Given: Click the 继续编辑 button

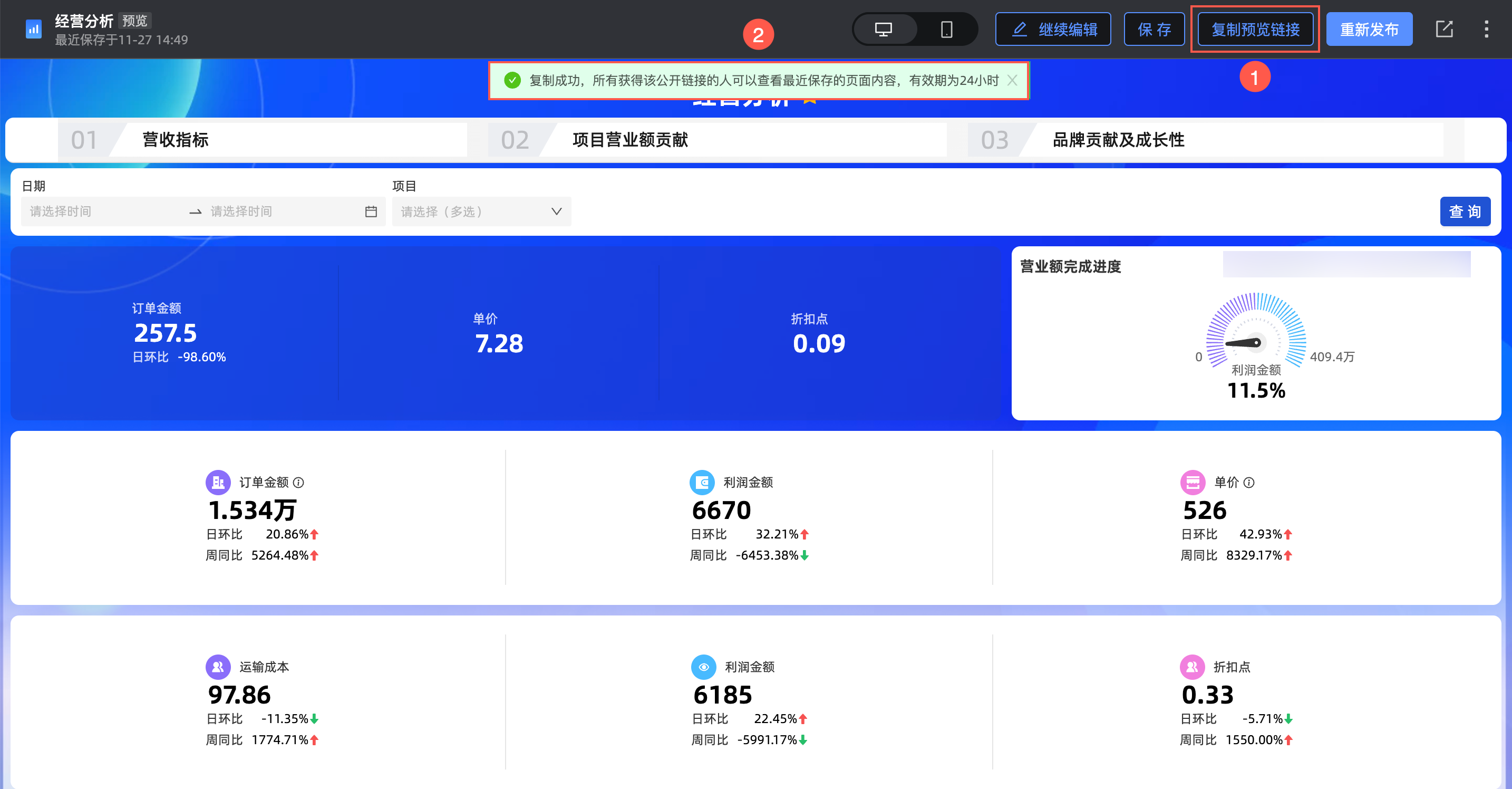Looking at the screenshot, I should [1053, 30].
